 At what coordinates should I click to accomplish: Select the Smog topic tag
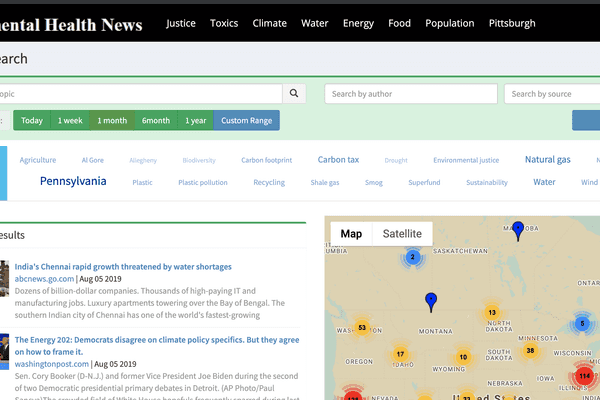click(x=374, y=183)
